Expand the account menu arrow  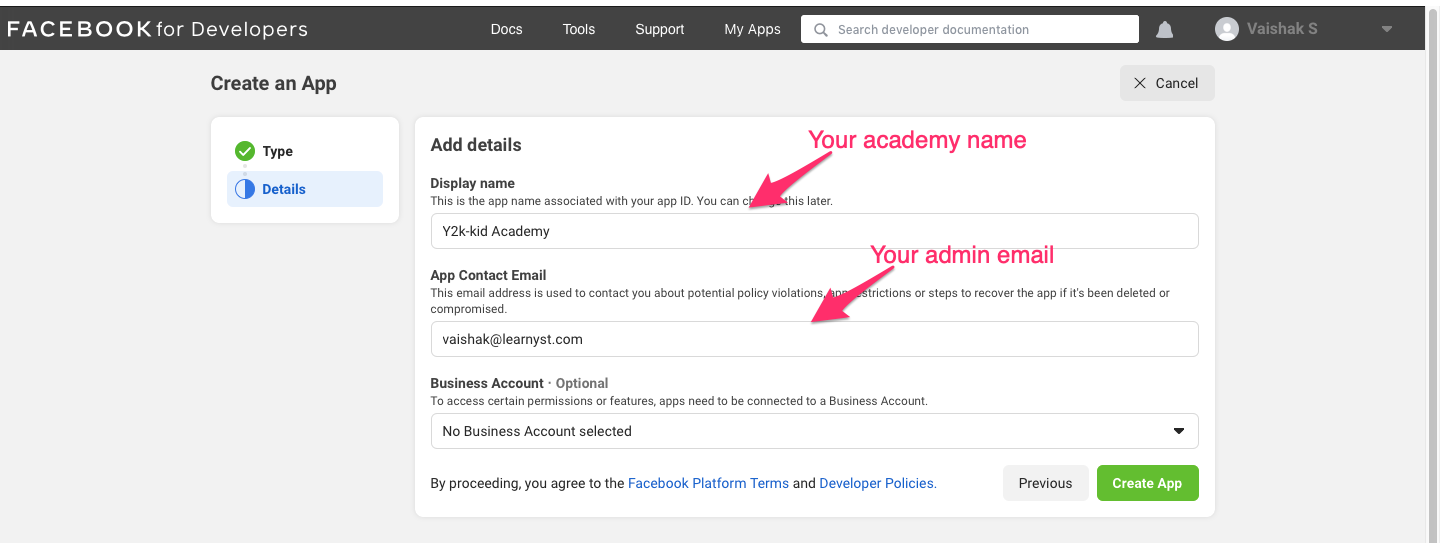(x=1387, y=29)
